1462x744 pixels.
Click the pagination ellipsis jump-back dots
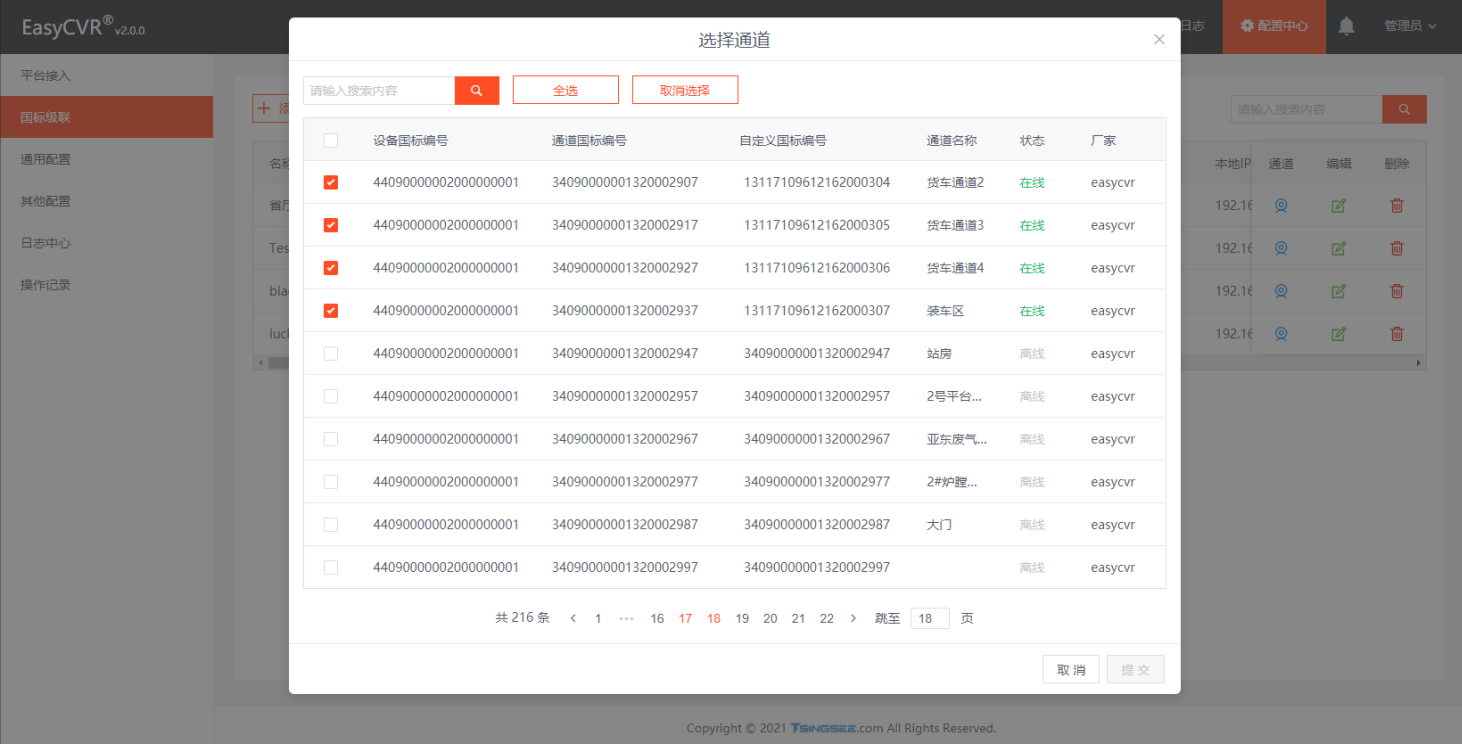[627, 618]
